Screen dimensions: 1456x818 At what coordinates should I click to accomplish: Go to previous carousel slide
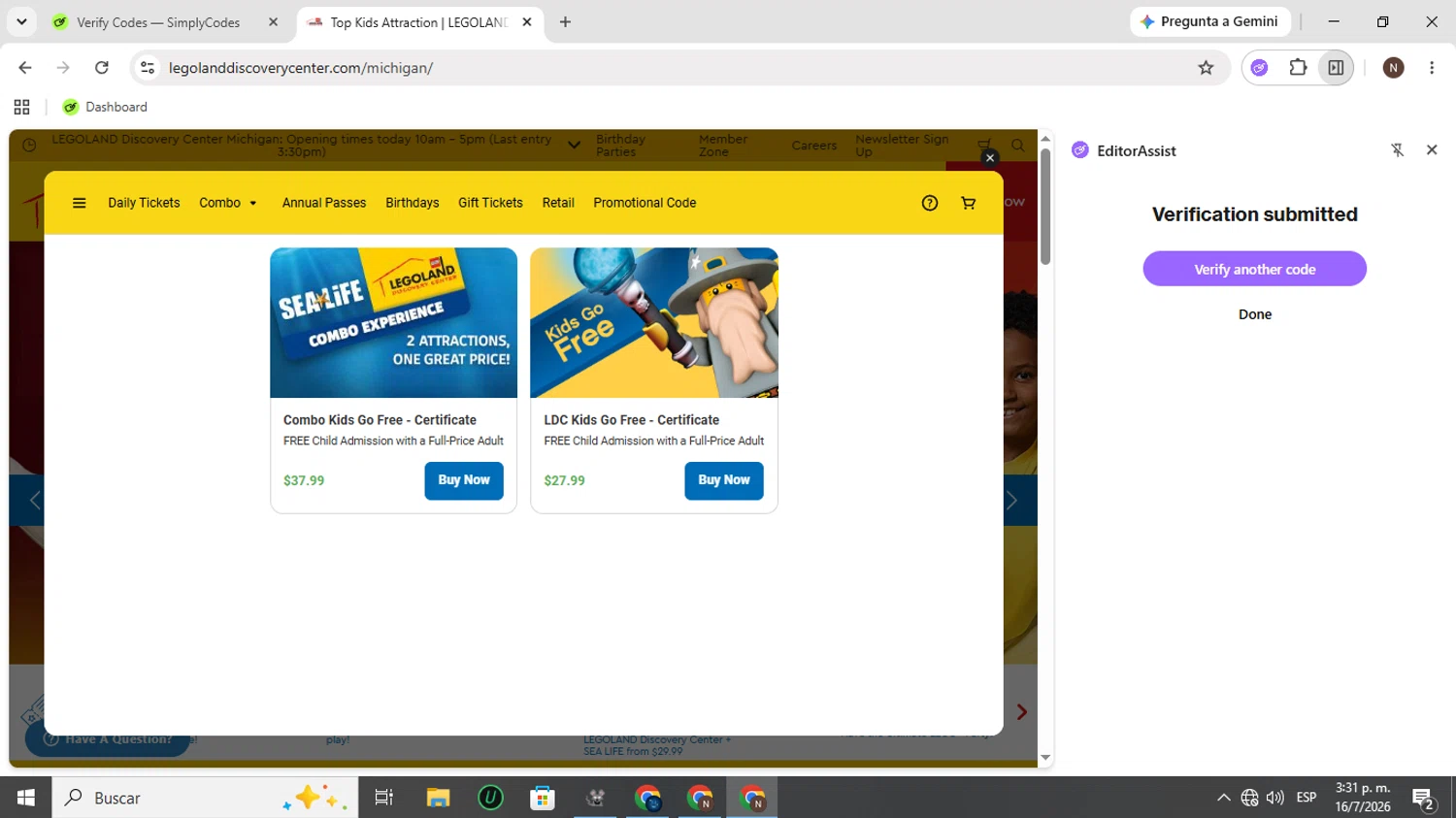(35, 500)
